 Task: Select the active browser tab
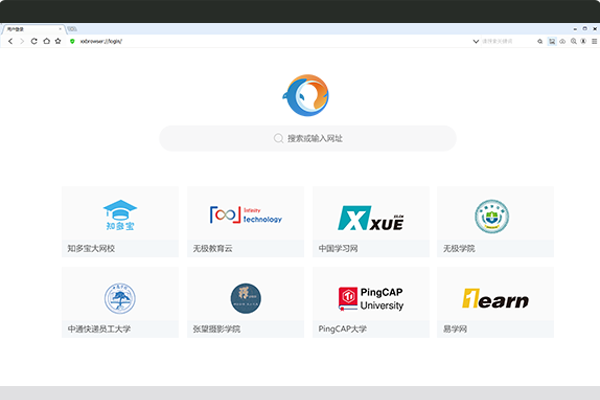(33, 29)
